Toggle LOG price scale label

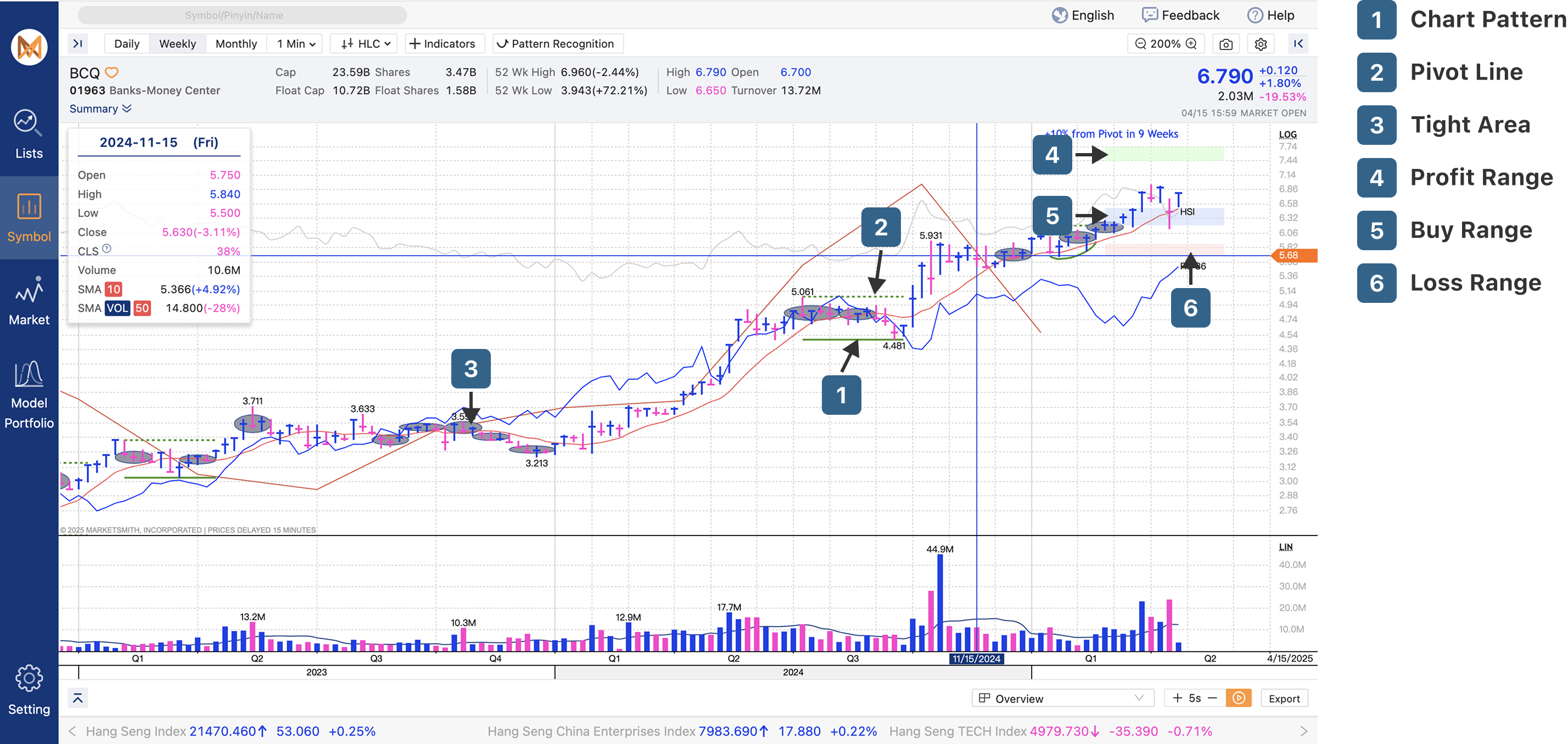(x=1287, y=134)
